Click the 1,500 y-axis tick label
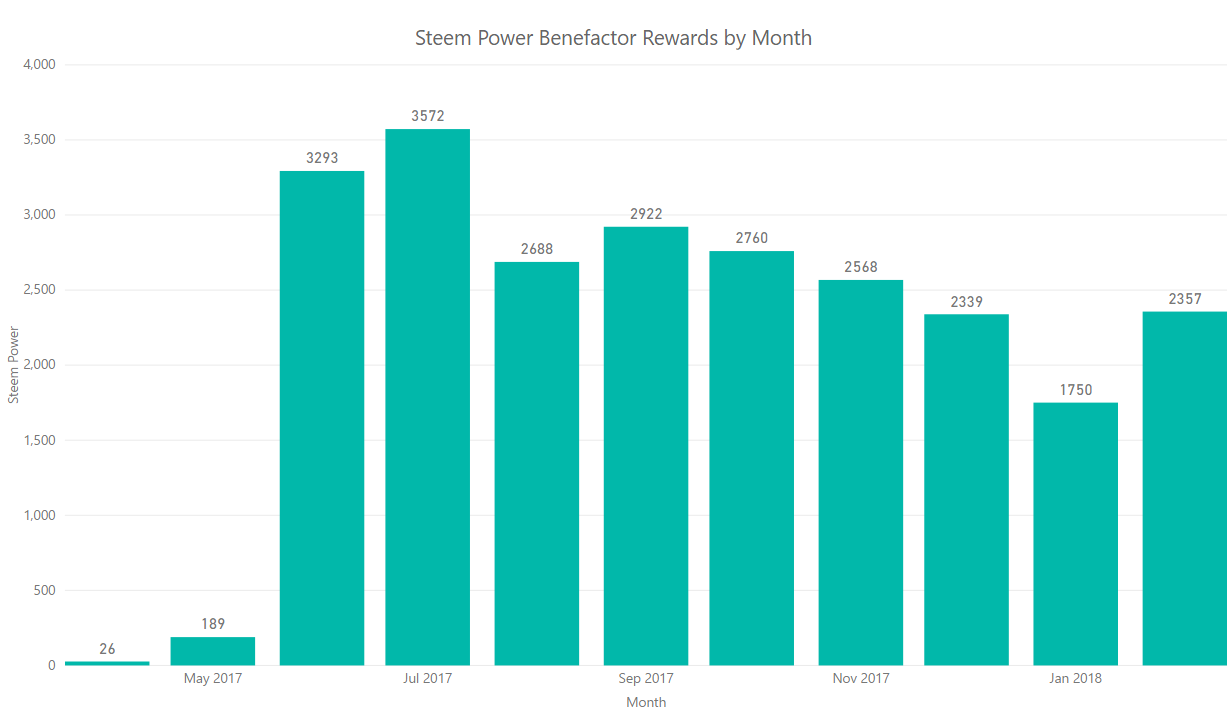The height and width of the screenshot is (714, 1231). (39, 440)
